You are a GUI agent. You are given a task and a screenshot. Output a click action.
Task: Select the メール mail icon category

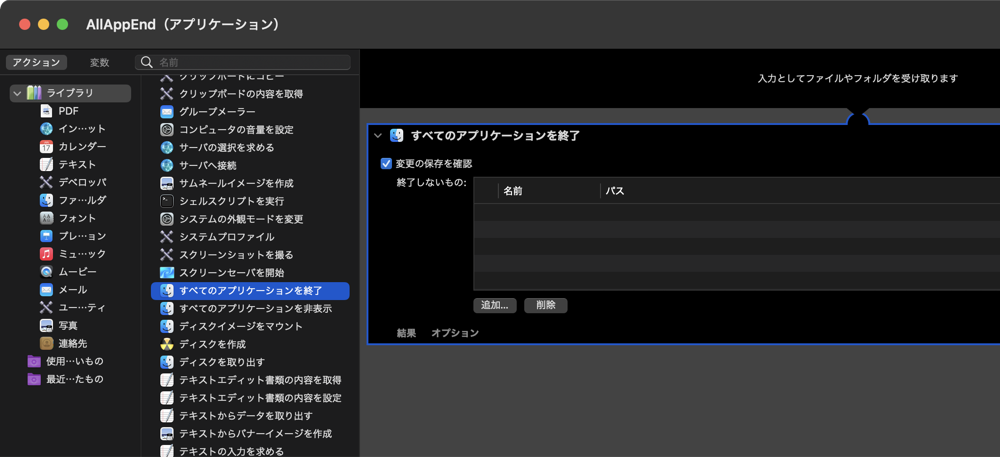pos(46,289)
